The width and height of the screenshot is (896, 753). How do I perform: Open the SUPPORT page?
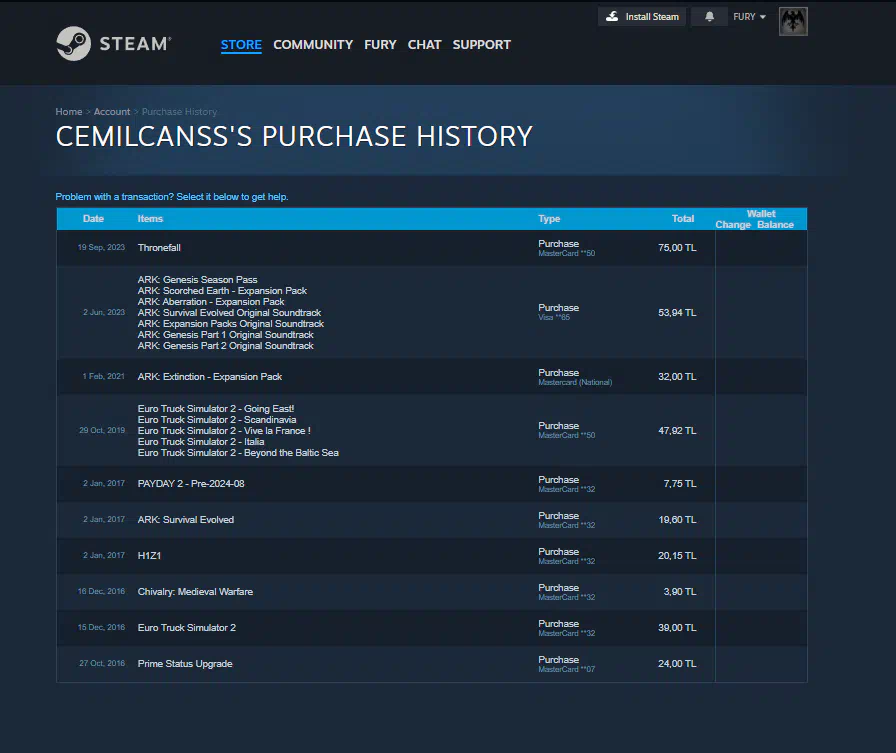pos(482,45)
